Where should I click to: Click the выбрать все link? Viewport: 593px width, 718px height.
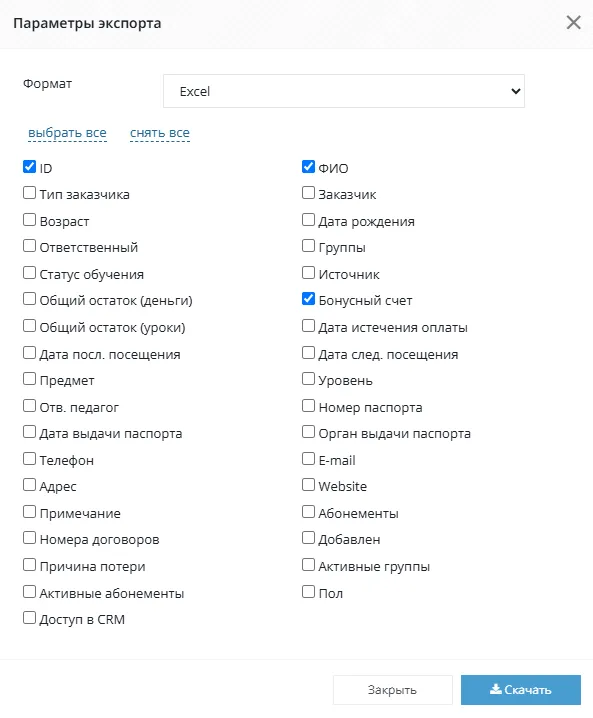pos(67,133)
